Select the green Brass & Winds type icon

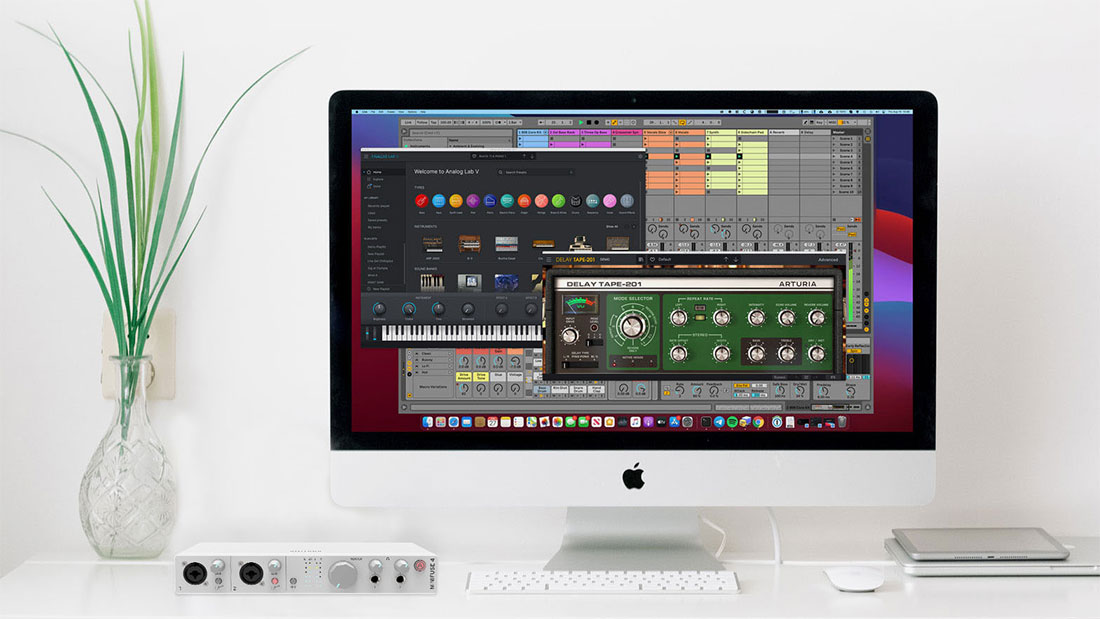coord(558,201)
